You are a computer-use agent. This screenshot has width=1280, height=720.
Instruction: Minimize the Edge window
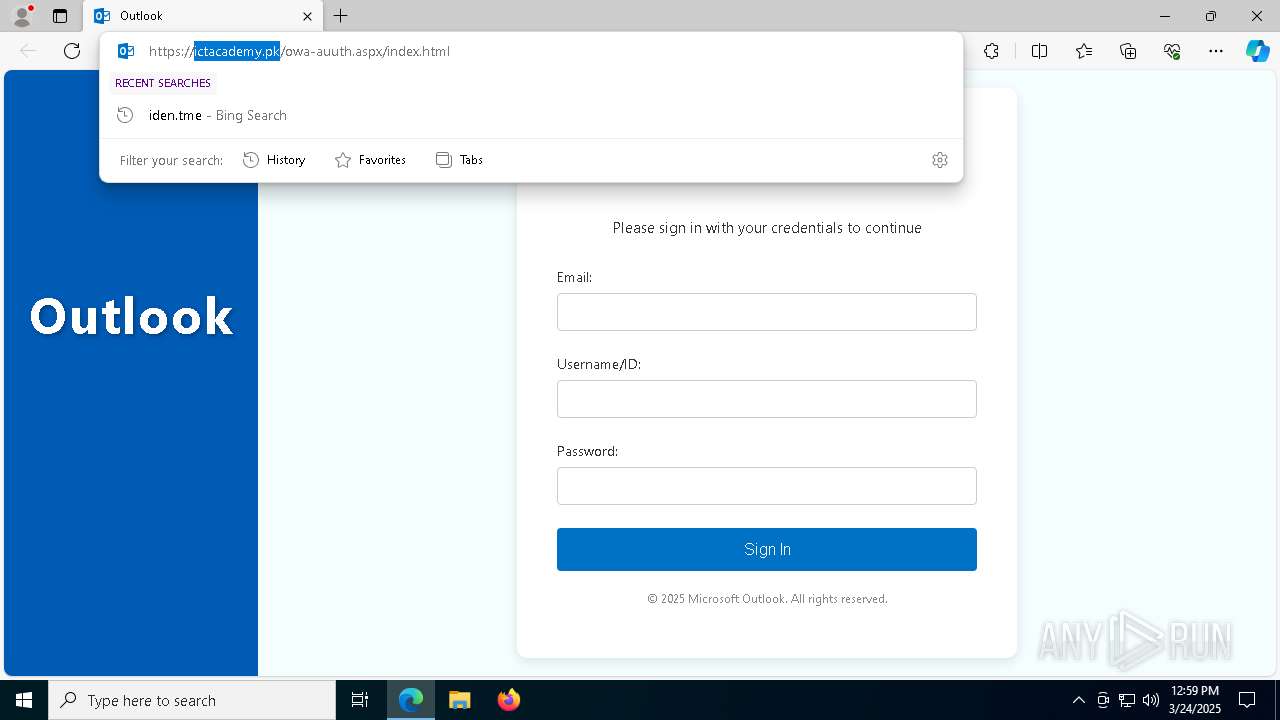[x=1165, y=16]
